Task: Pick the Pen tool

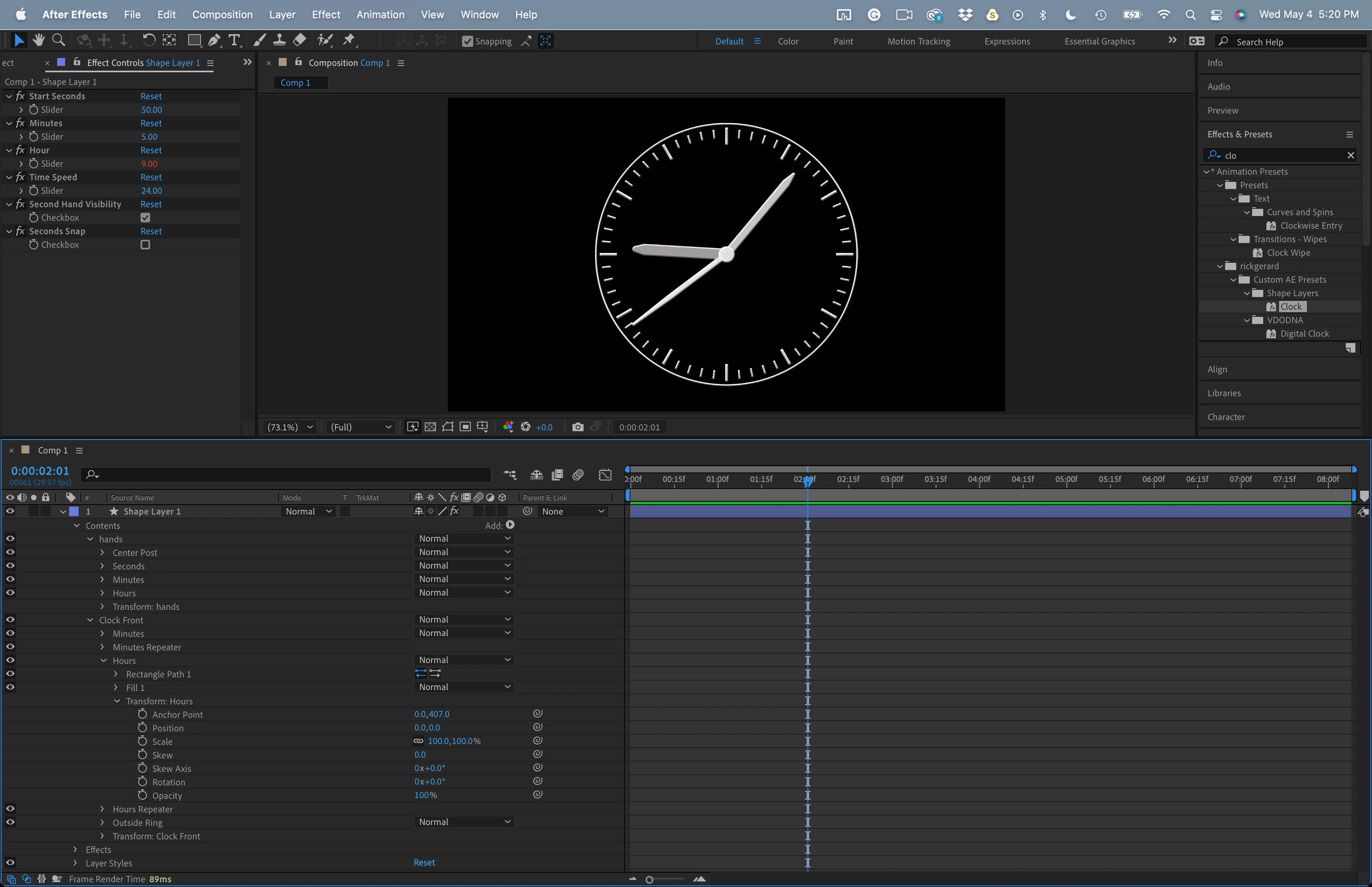Action: (x=214, y=40)
